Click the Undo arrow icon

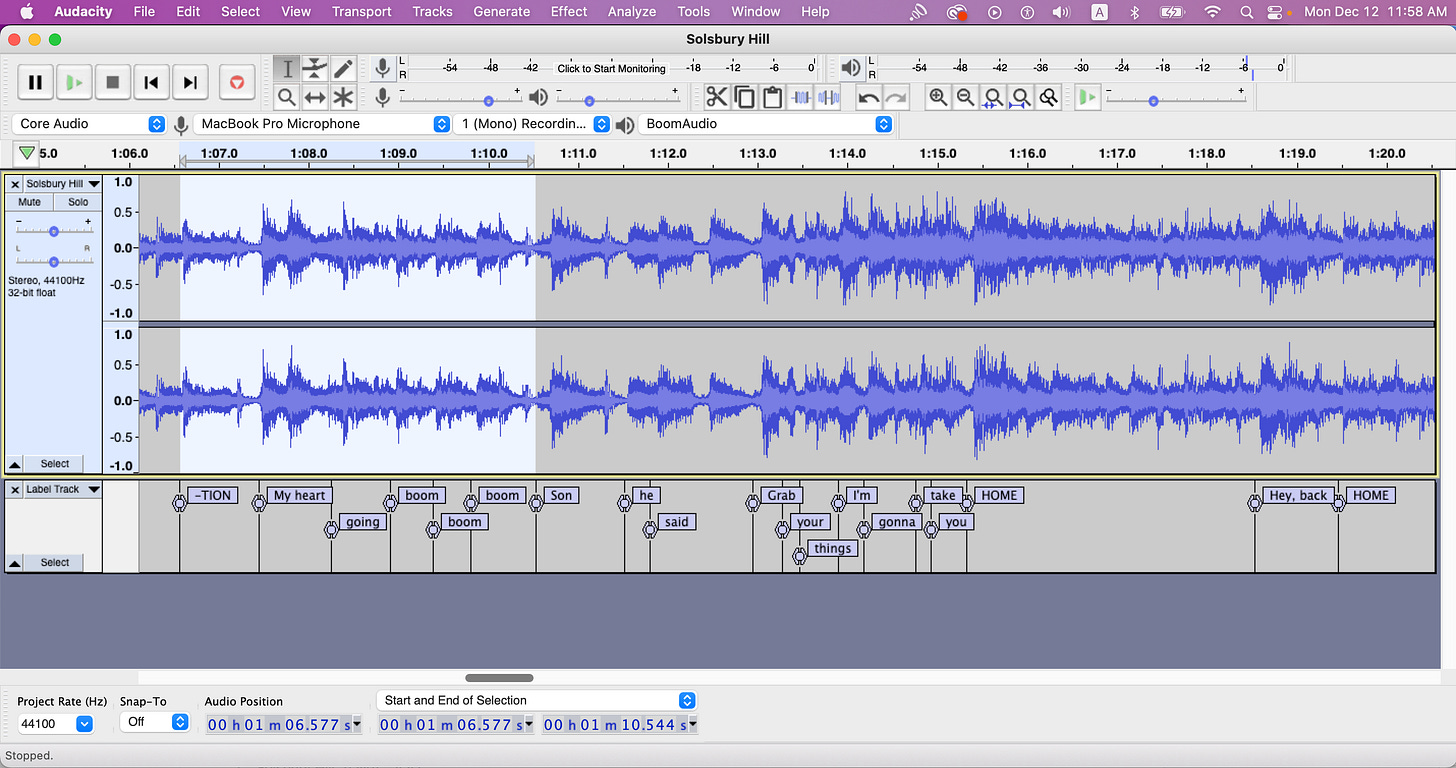point(868,97)
